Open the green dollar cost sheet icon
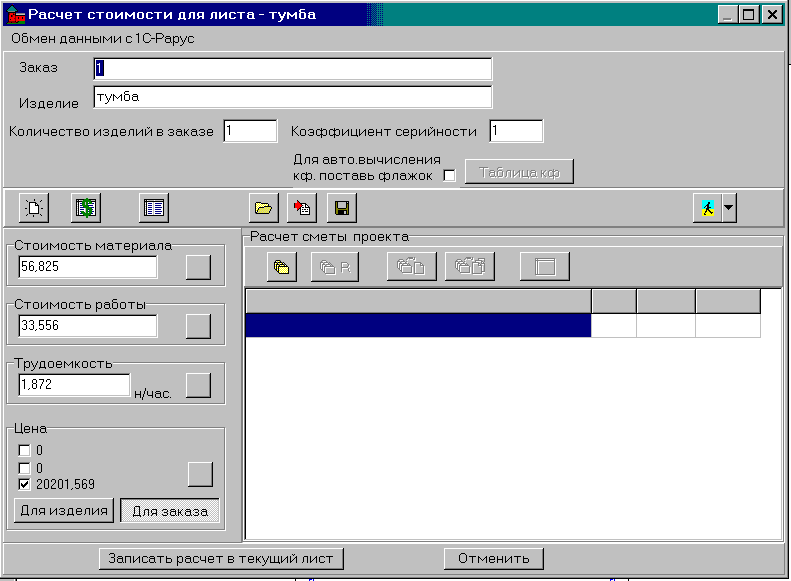The width and height of the screenshot is (791, 581). [86, 208]
